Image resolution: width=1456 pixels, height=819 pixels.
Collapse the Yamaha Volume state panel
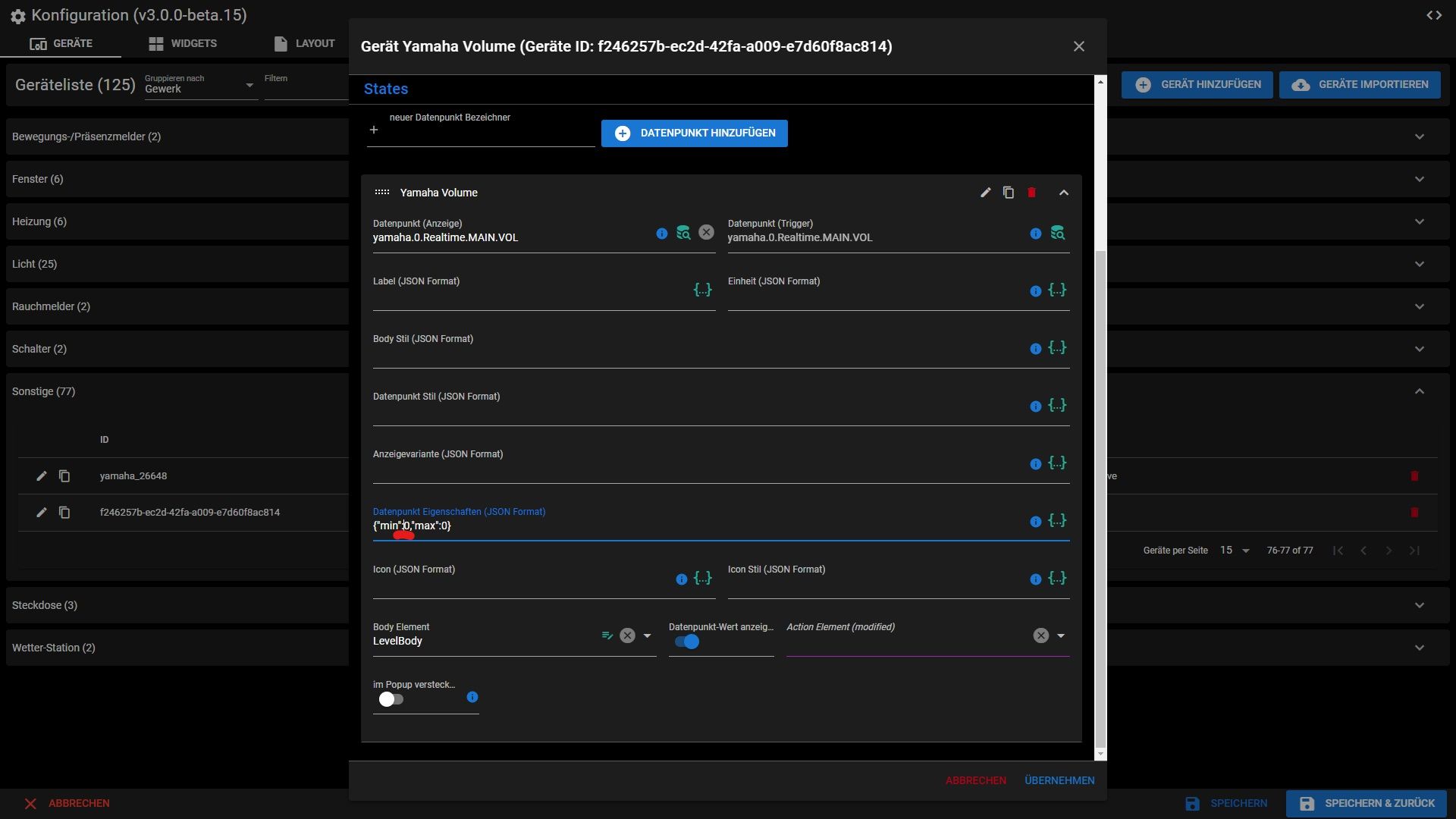pos(1063,193)
